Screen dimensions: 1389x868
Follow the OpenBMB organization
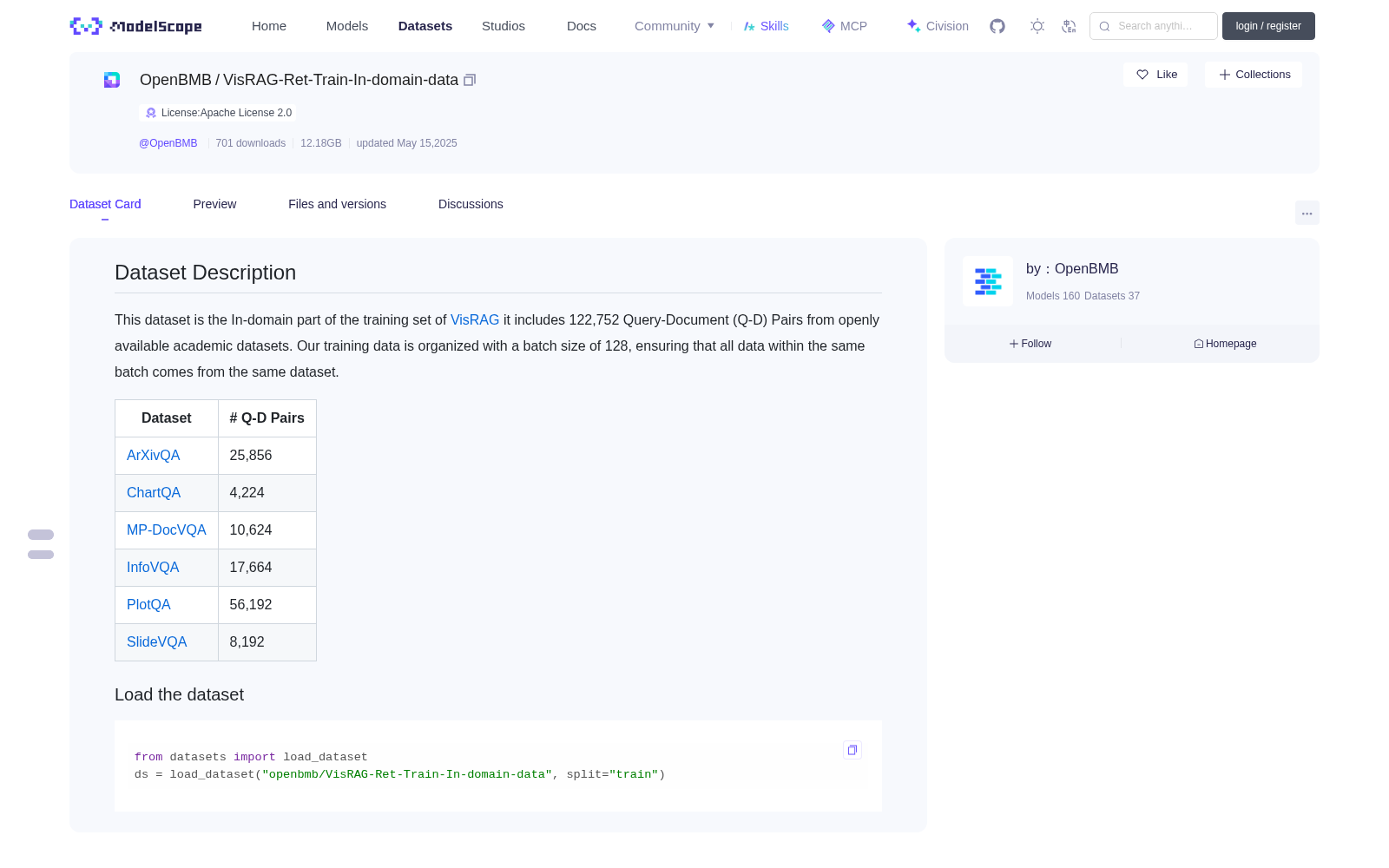(1030, 344)
